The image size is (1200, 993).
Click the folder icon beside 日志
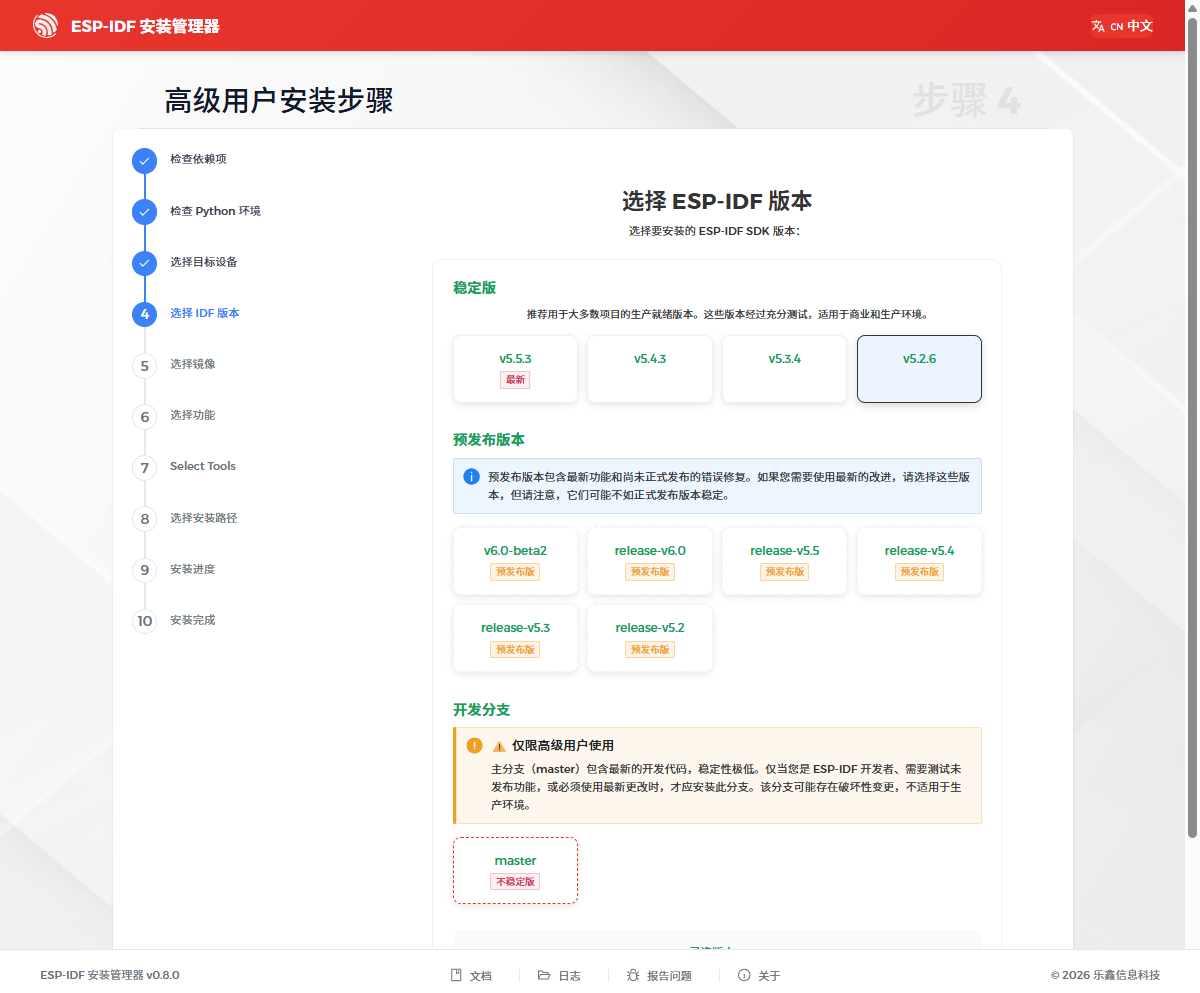coord(544,975)
